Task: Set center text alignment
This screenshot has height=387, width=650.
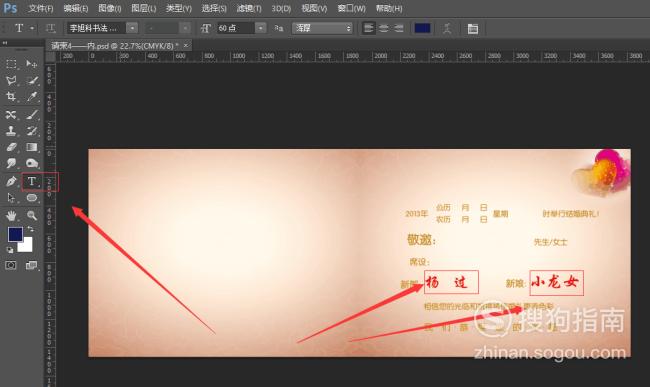Action: (x=383, y=28)
